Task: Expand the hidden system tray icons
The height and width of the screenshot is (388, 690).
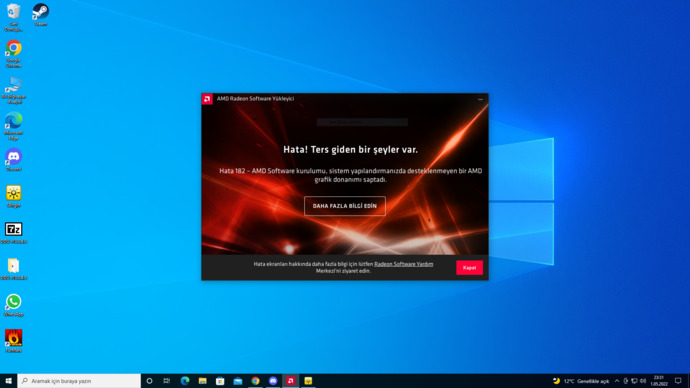Action: tap(617, 381)
